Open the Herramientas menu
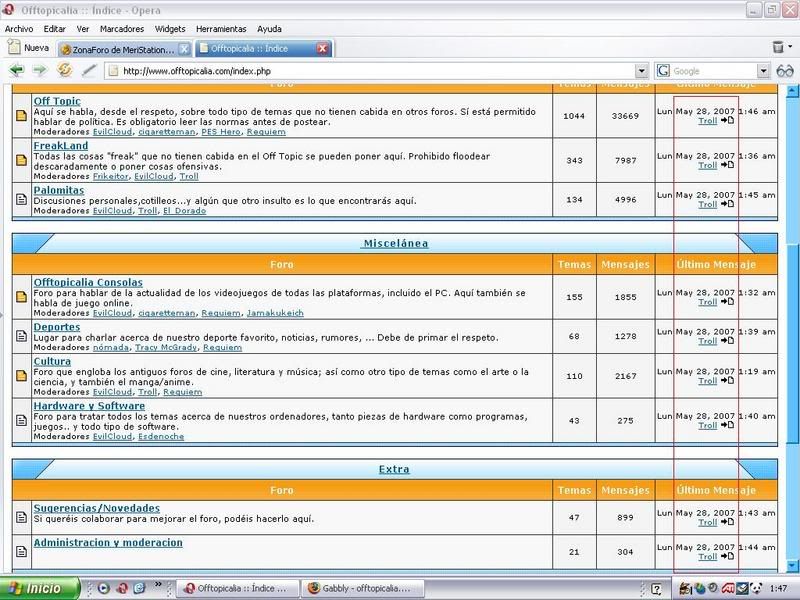 pyautogui.click(x=222, y=29)
